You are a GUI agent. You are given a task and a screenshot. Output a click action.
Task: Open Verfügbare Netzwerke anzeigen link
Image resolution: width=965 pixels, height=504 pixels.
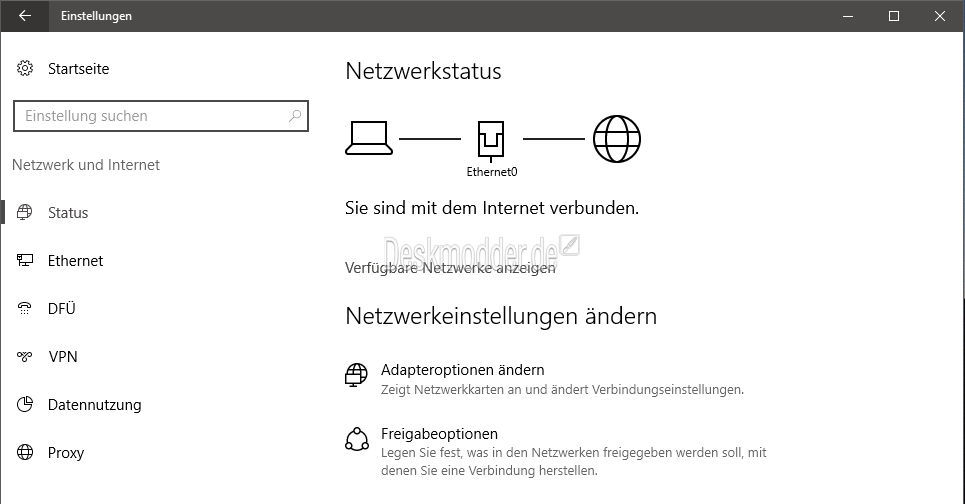(450, 268)
